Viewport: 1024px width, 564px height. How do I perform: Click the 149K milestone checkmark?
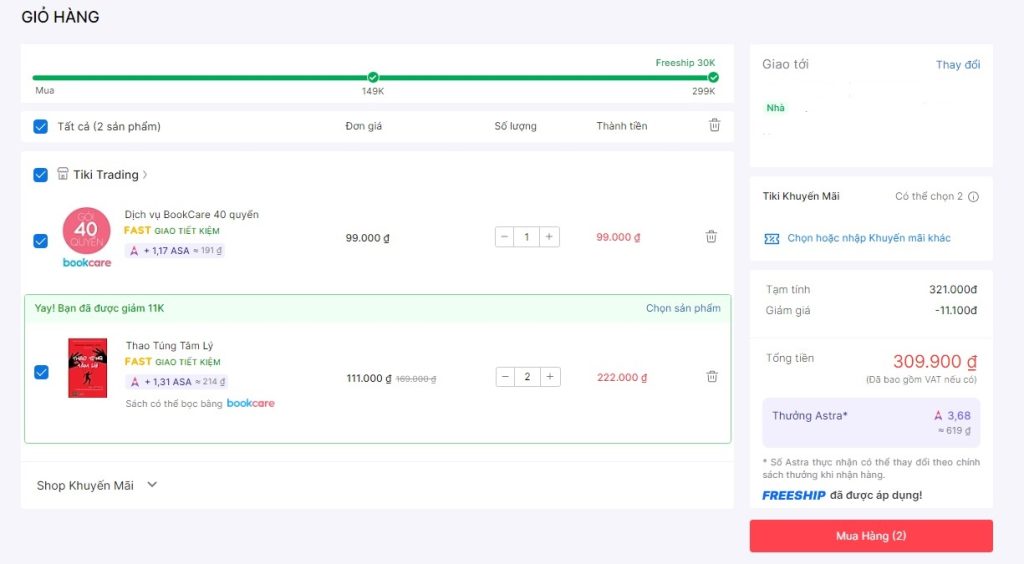pyautogui.click(x=373, y=77)
